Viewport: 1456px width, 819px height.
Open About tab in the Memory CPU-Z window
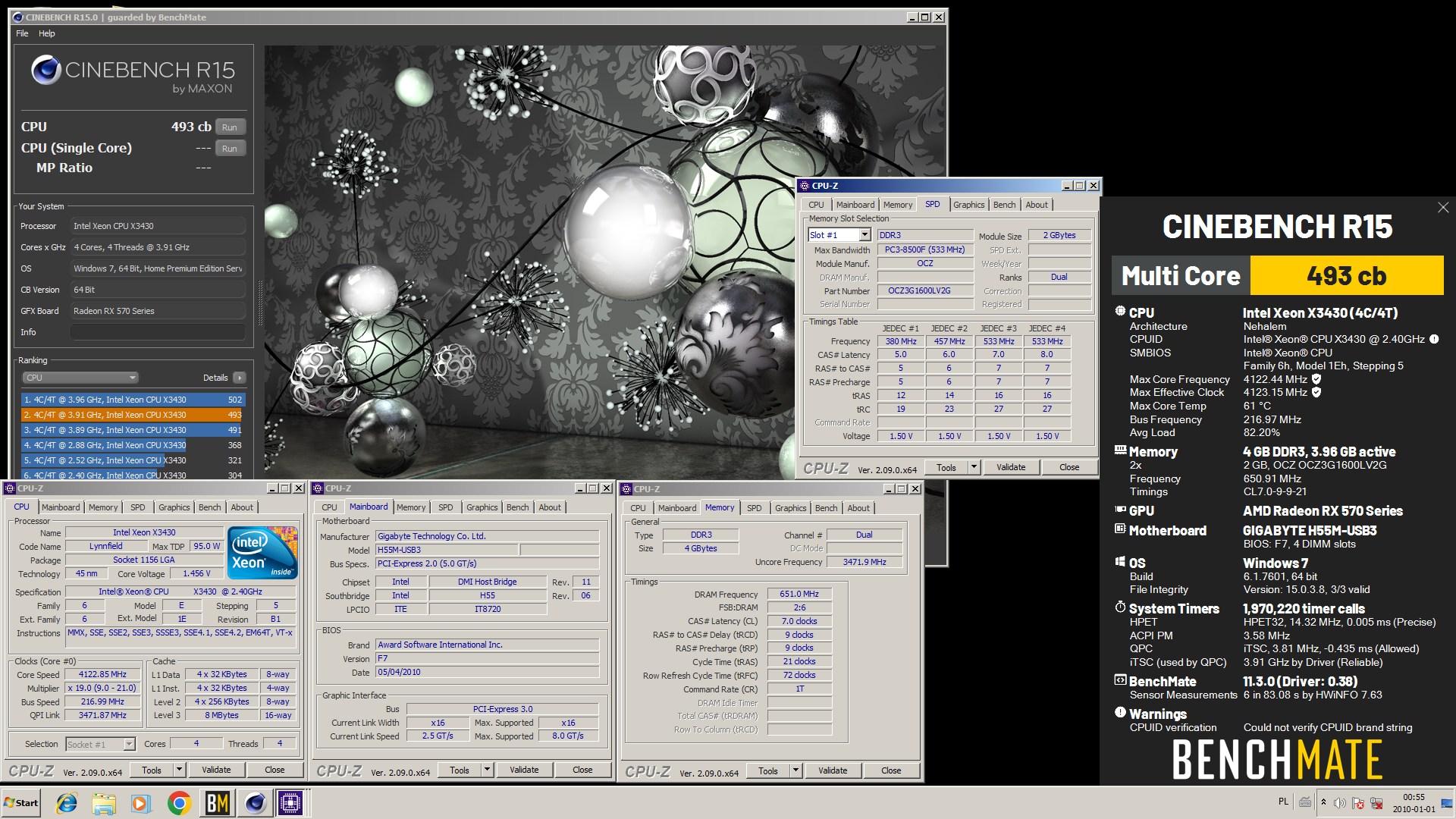[x=858, y=508]
